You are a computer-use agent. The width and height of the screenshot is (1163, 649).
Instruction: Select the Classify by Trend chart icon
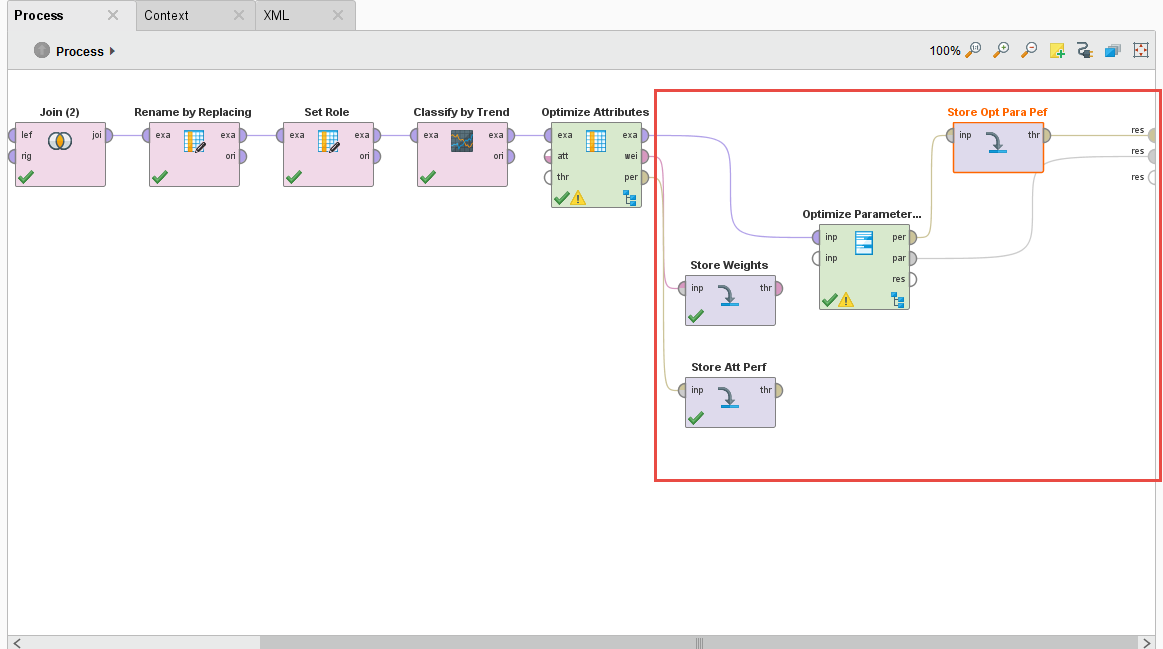click(x=462, y=141)
